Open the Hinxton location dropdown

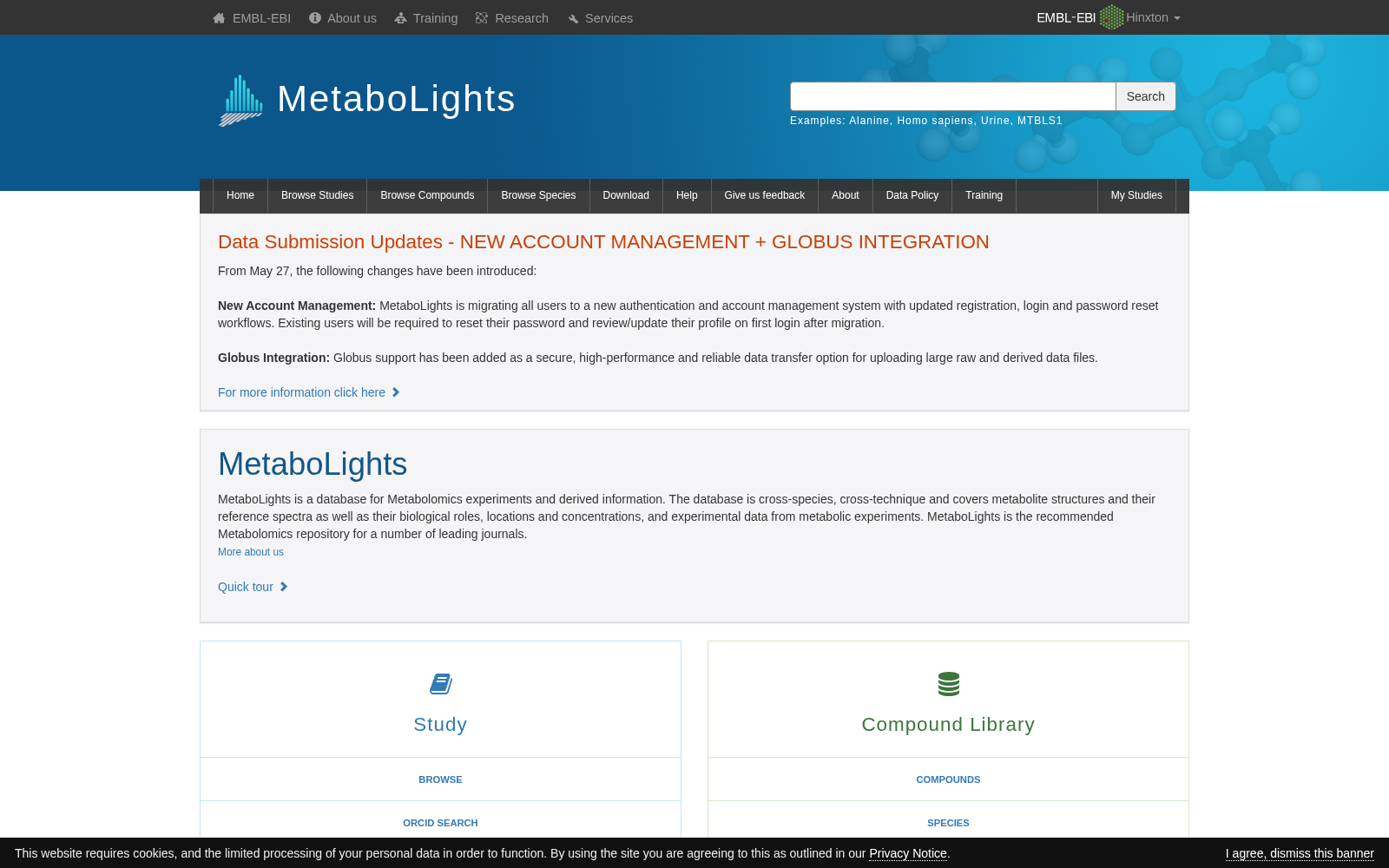tap(1153, 17)
